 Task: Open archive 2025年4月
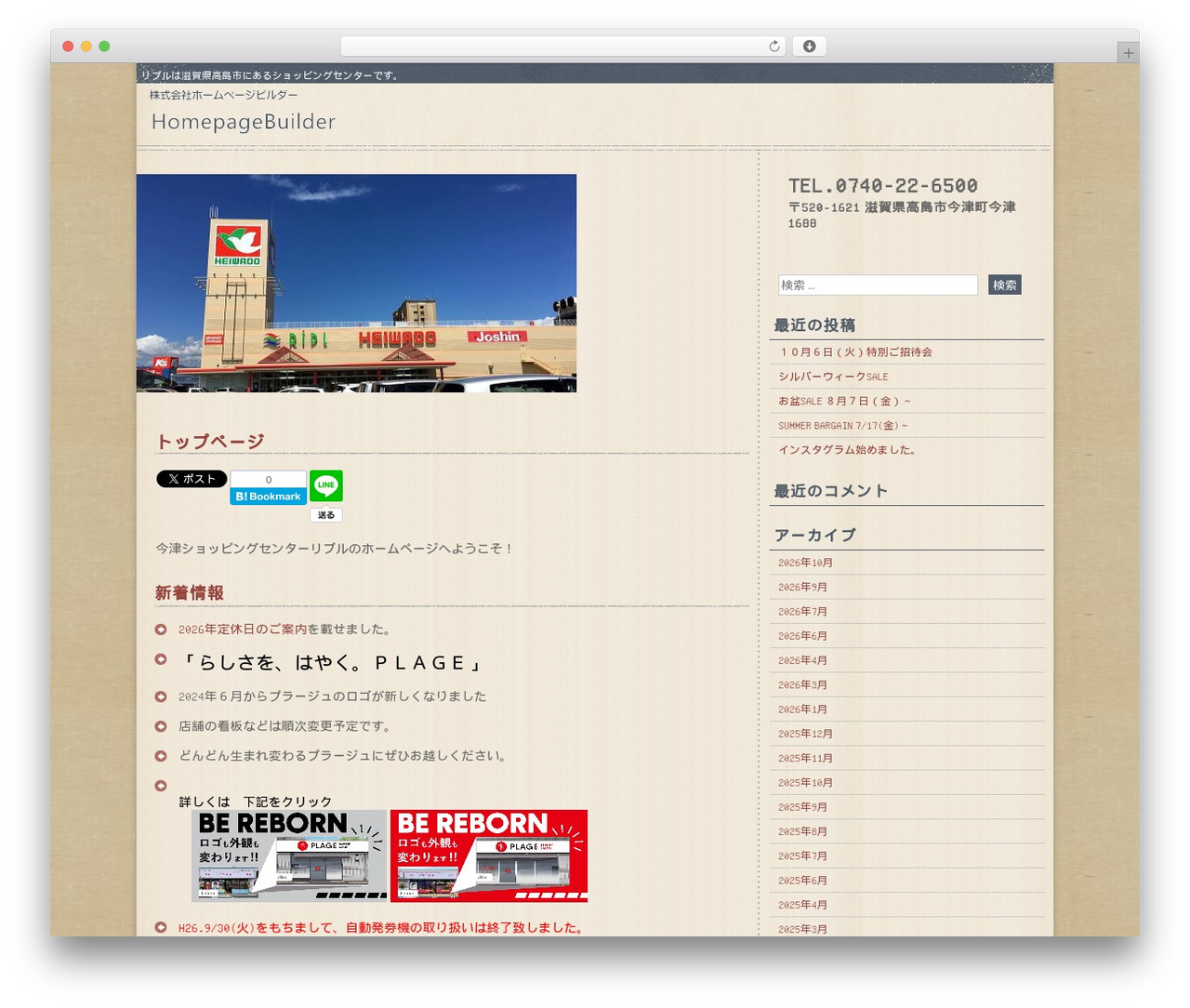point(802,905)
